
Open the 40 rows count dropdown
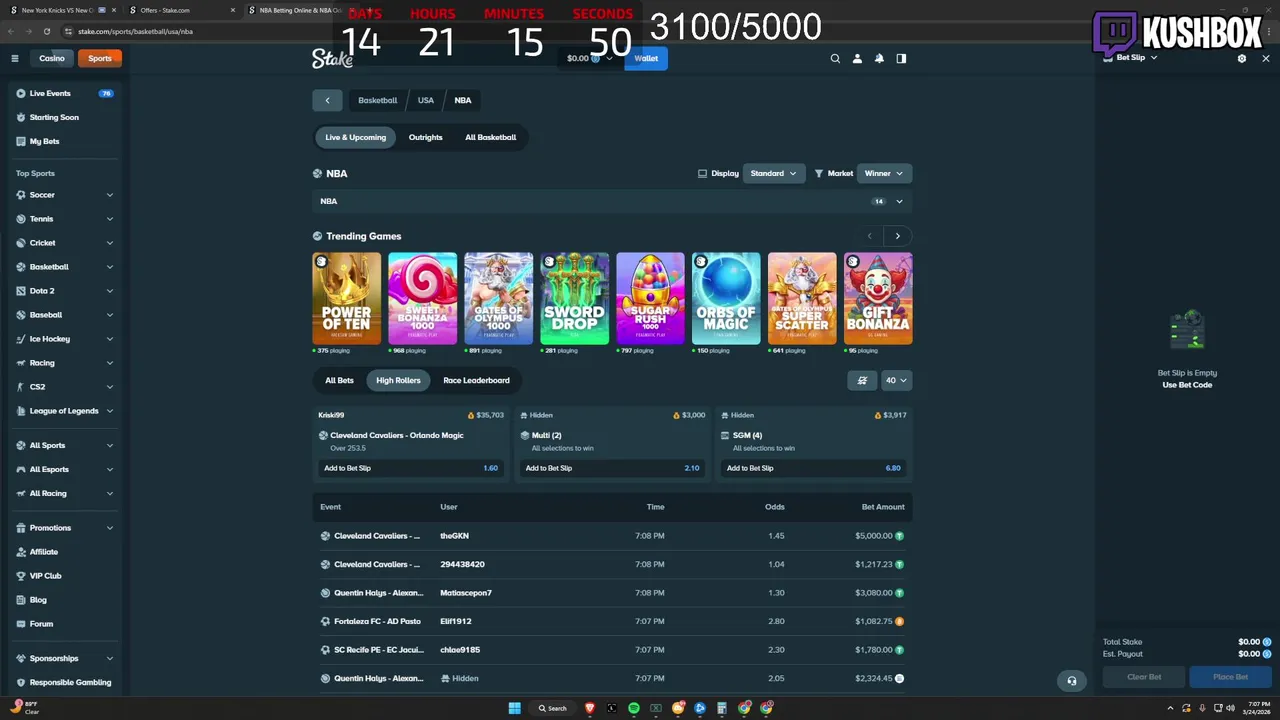(x=896, y=380)
